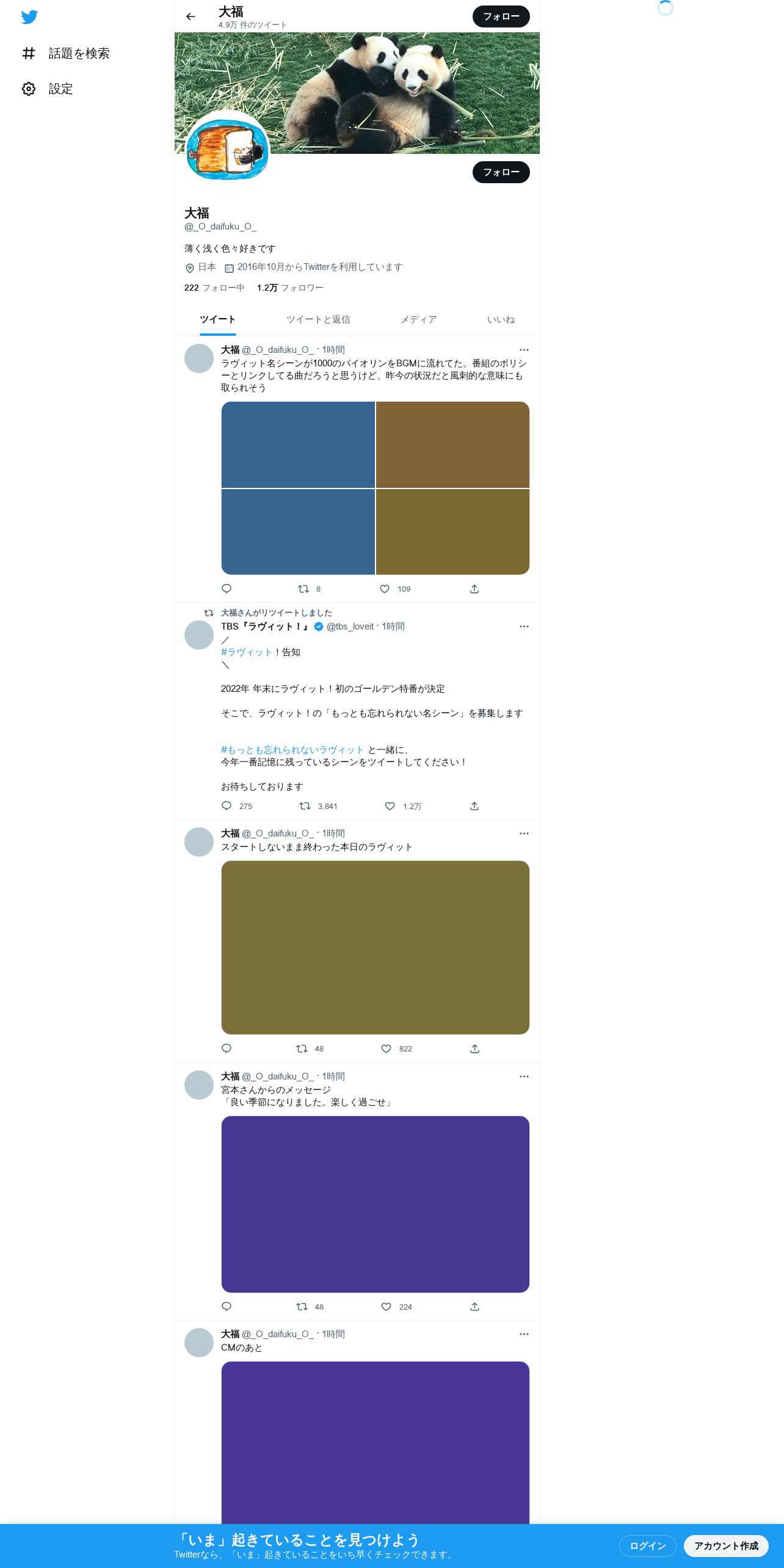Reply to the tweet with 275 replies
This screenshot has width=784, height=1568.
click(227, 806)
